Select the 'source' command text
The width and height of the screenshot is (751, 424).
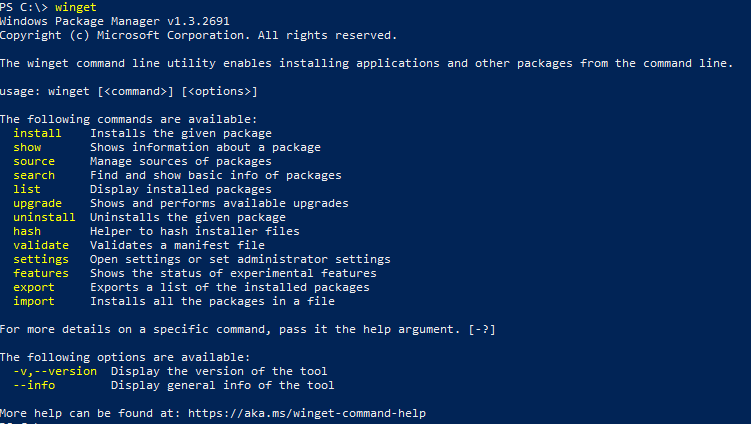[34, 161]
